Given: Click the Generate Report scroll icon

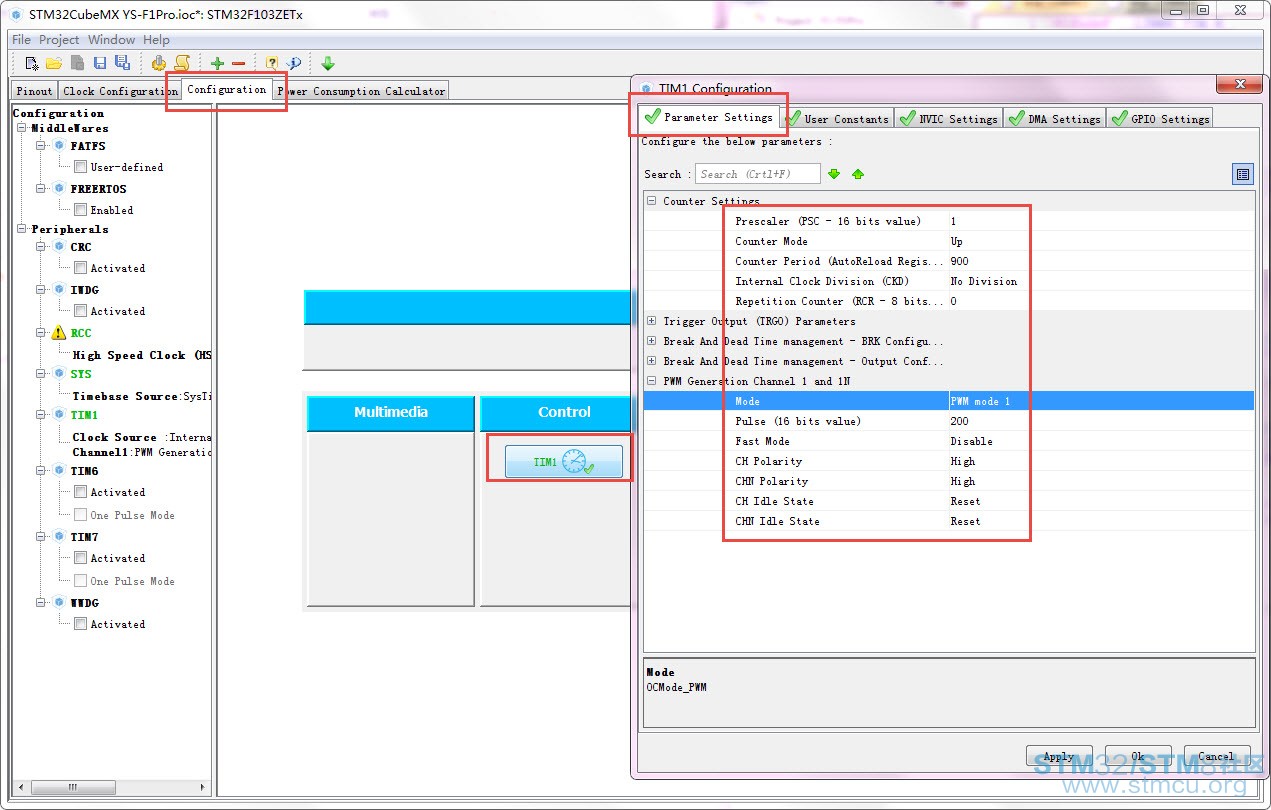Looking at the screenshot, I should 182,63.
